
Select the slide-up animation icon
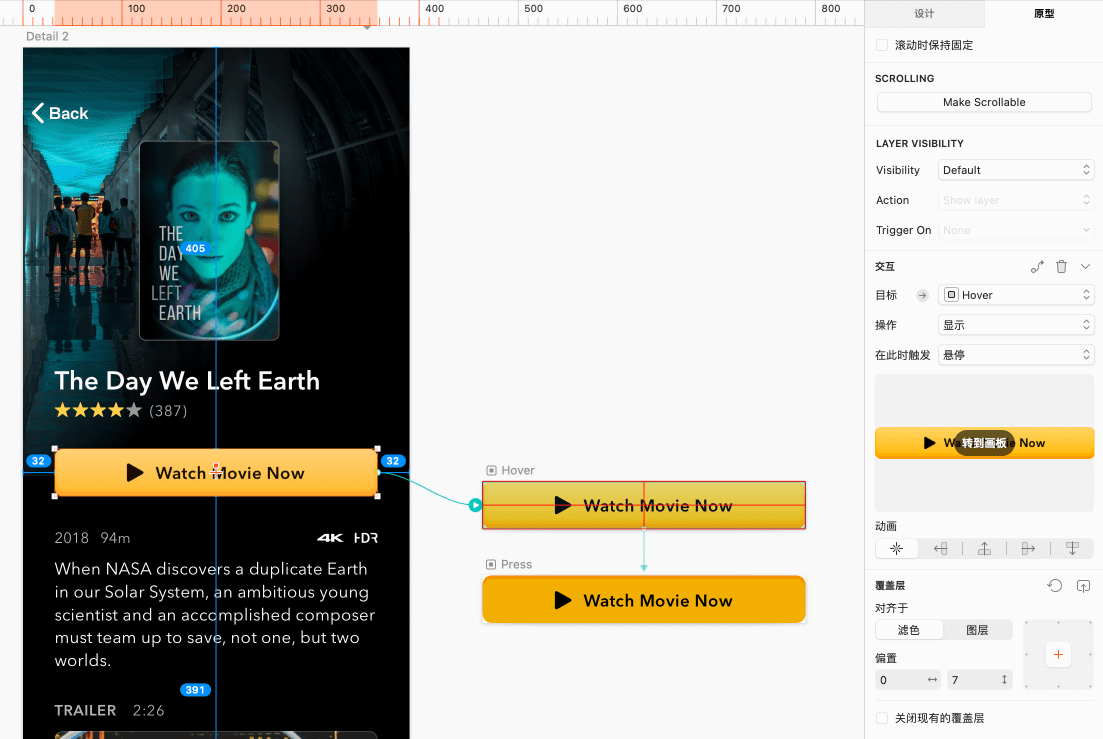tap(984, 548)
